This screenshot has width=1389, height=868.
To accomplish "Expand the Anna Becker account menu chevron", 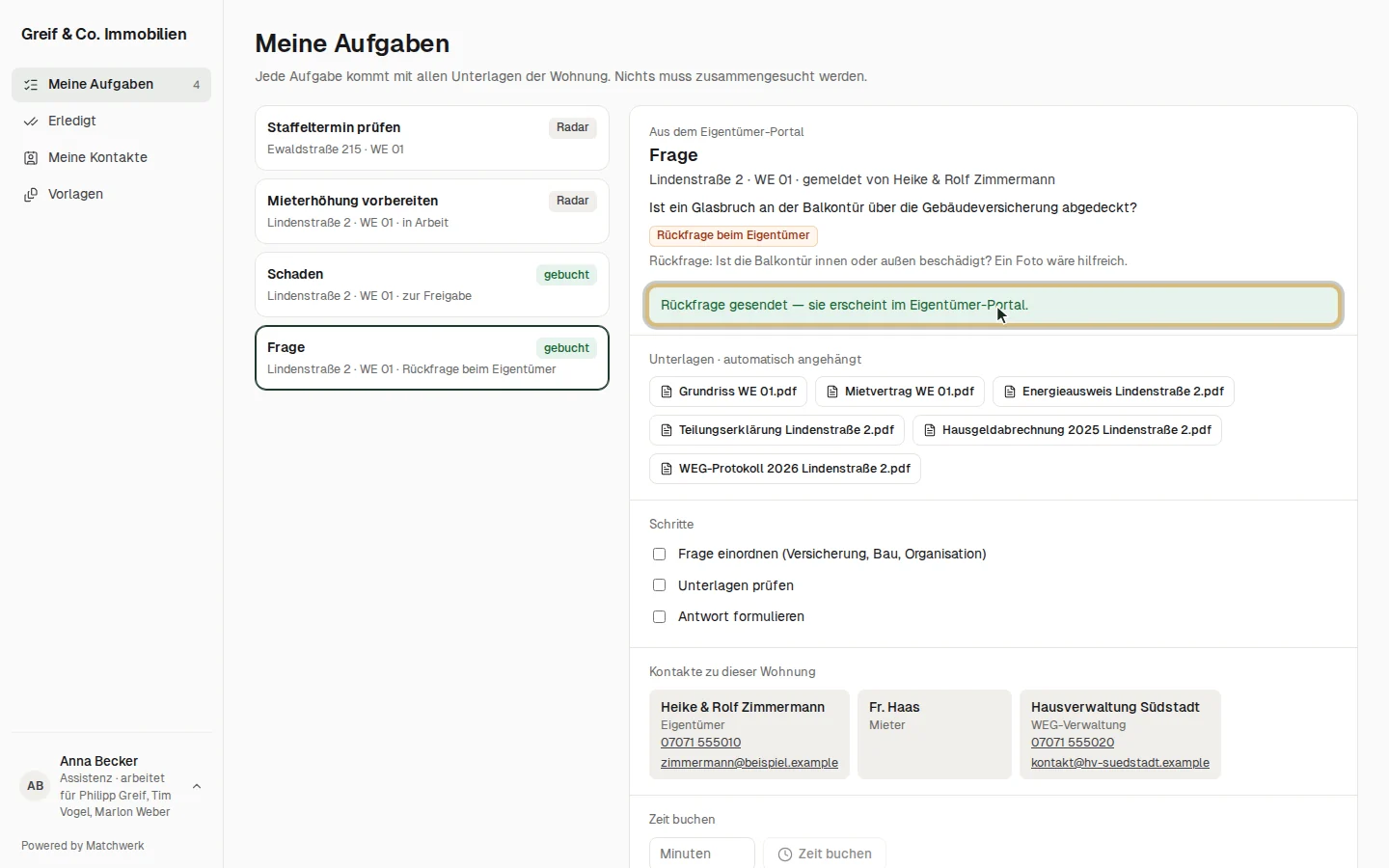I will pos(197,786).
